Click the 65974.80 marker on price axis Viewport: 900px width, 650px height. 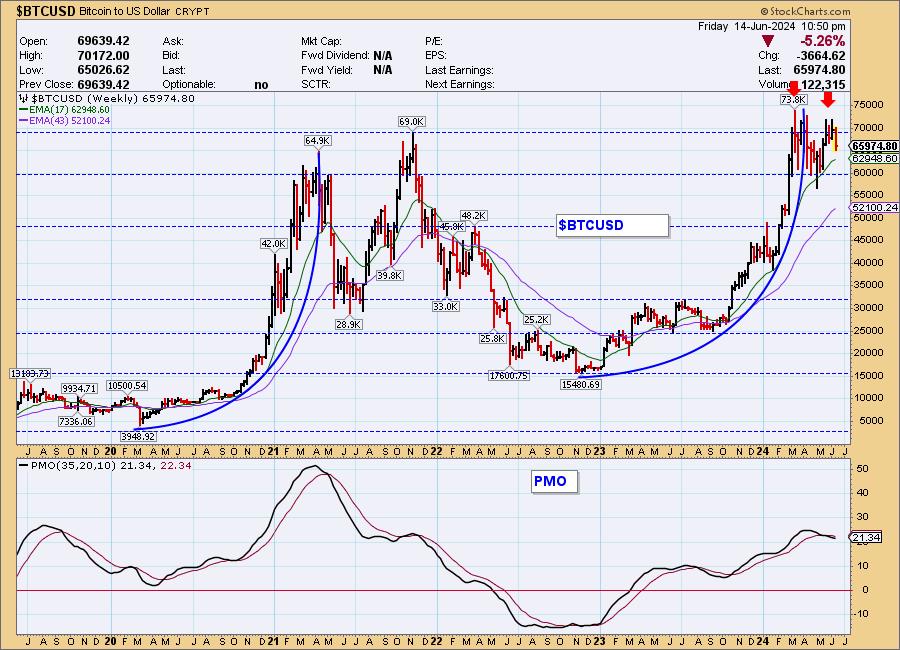875,146
